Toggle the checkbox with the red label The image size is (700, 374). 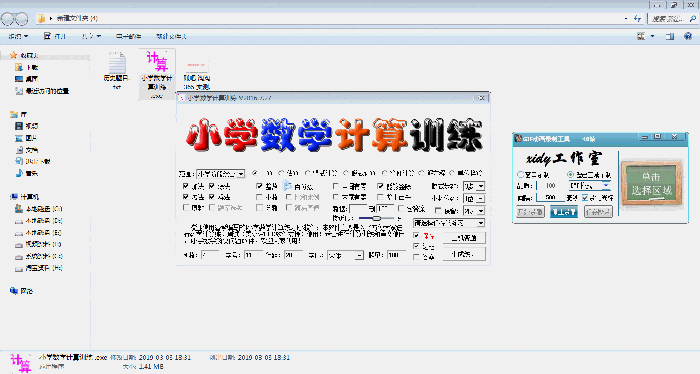pyautogui.click(x=417, y=235)
